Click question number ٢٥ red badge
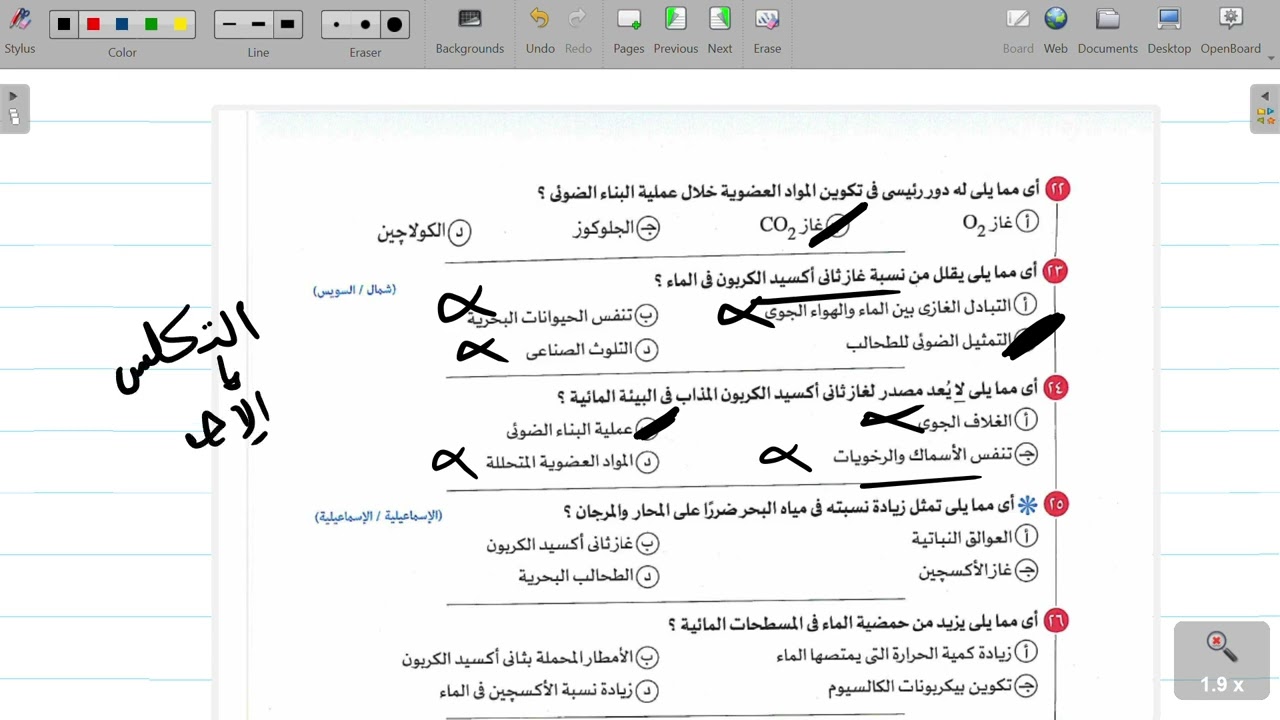Image resolution: width=1280 pixels, height=720 pixels. click(1057, 504)
